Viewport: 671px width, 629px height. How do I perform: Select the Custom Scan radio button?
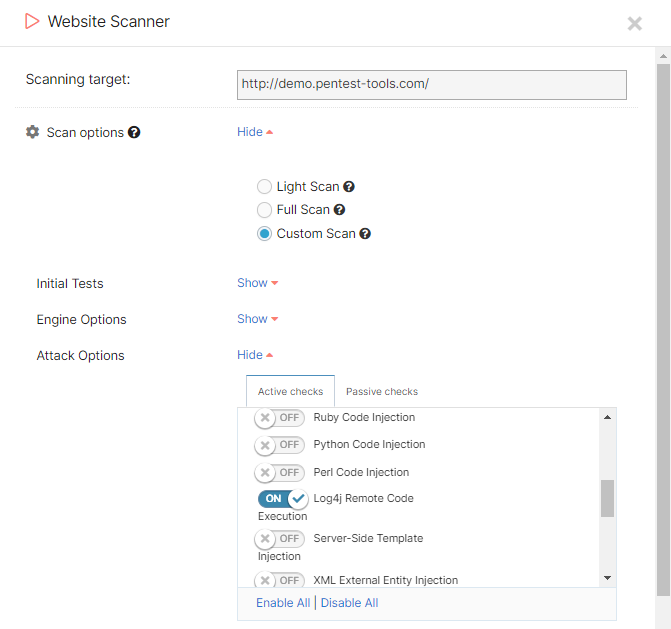click(264, 234)
